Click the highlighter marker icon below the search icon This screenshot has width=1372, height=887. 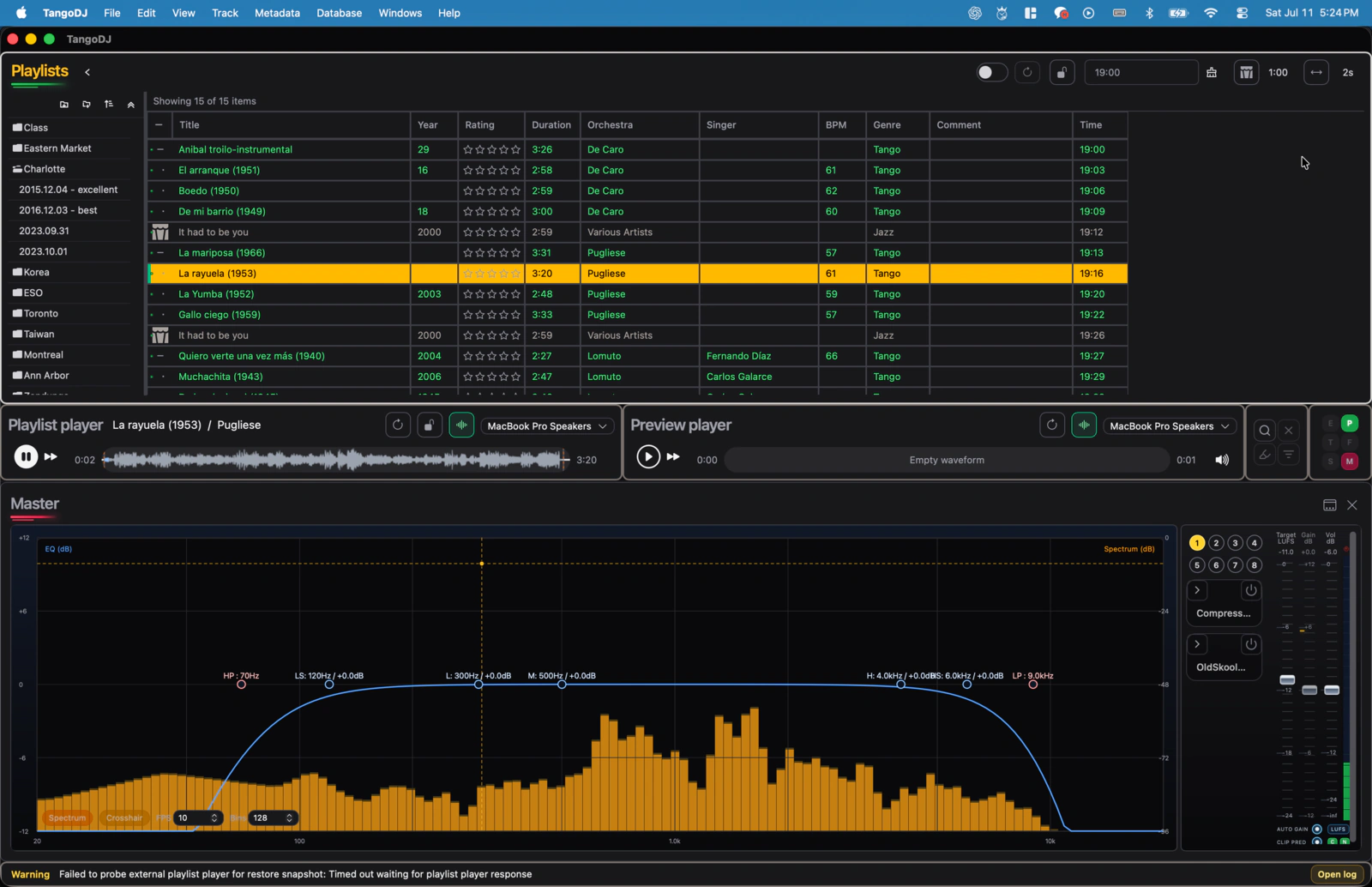pyautogui.click(x=1265, y=455)
